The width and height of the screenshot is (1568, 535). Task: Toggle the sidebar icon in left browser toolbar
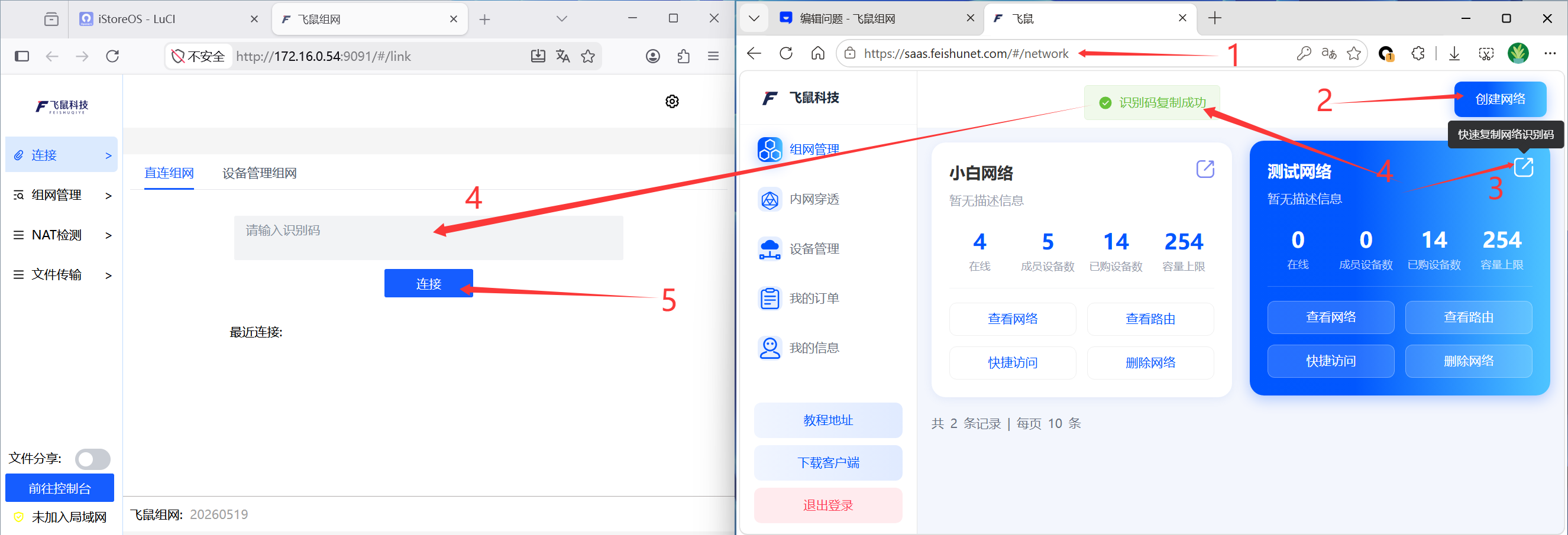(22, 56)
